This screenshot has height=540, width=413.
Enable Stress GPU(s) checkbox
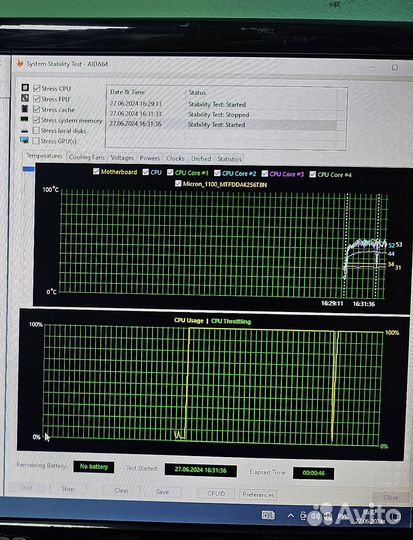coord(35,141)
